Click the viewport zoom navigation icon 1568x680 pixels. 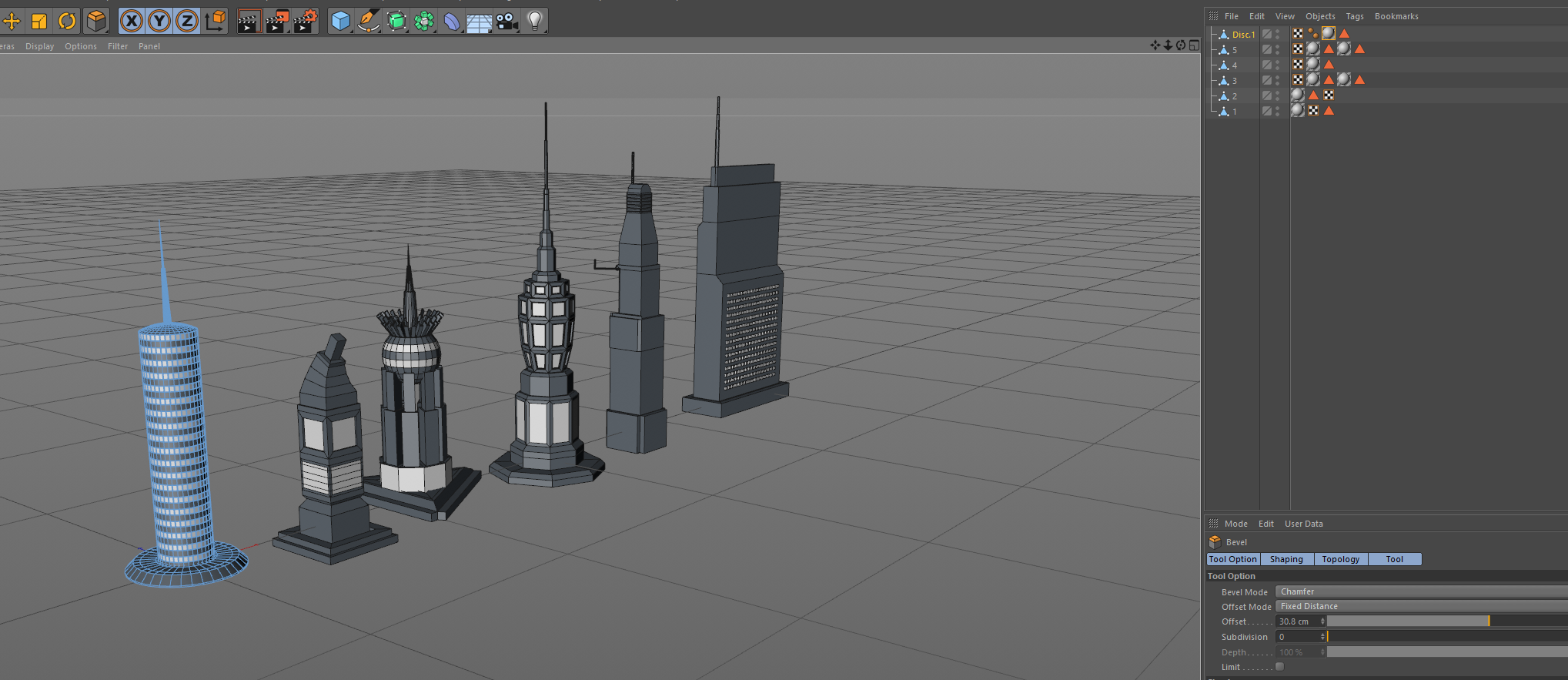[x=1168, y=45]
